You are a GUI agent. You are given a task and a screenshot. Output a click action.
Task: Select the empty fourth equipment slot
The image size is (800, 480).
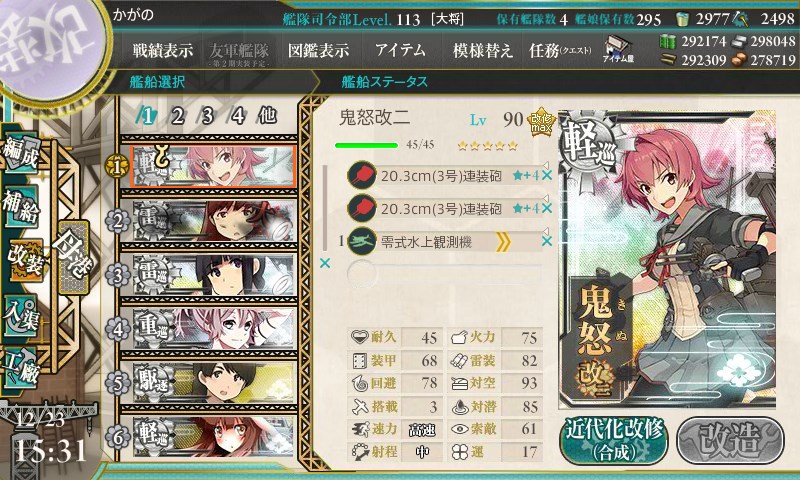point(444,274)
